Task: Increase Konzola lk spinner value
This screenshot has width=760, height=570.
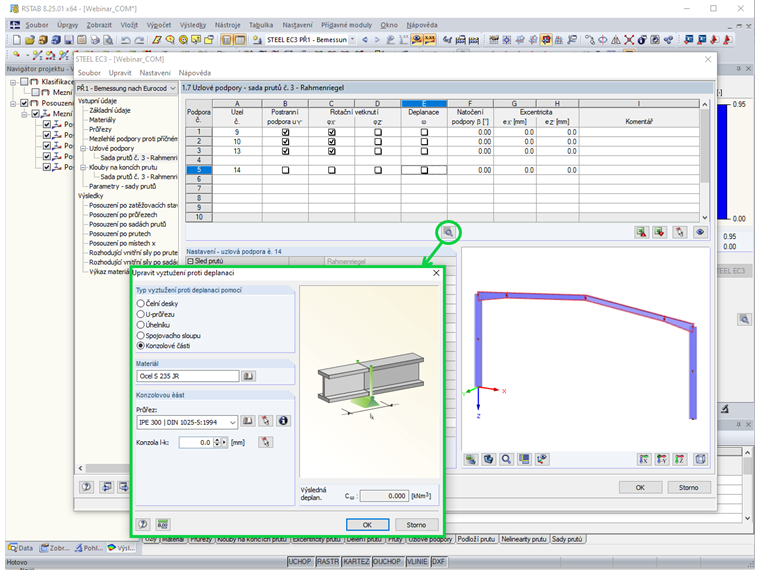Action: click(217, 440)
